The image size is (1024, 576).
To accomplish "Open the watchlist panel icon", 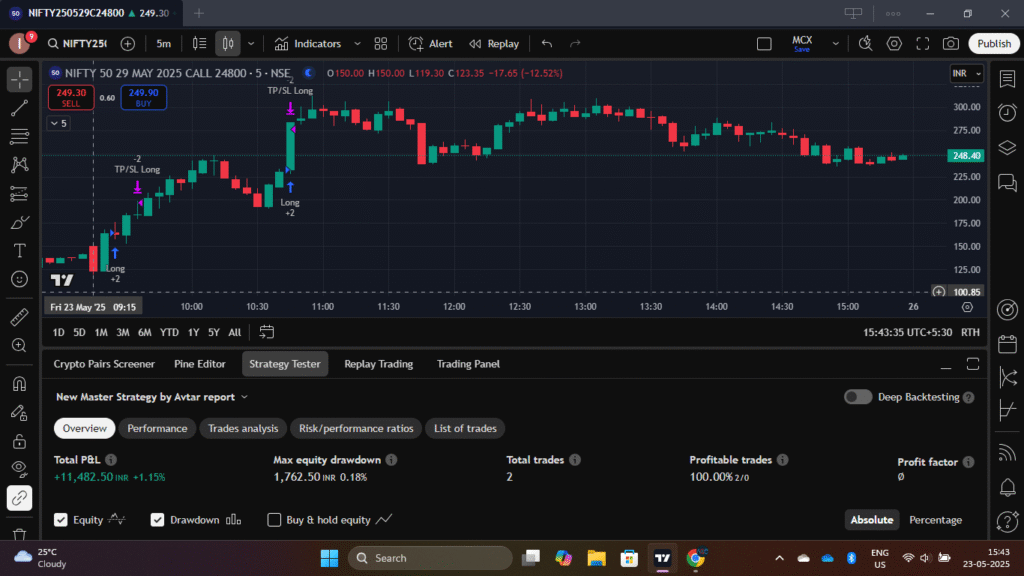I will click(1007, 79).
